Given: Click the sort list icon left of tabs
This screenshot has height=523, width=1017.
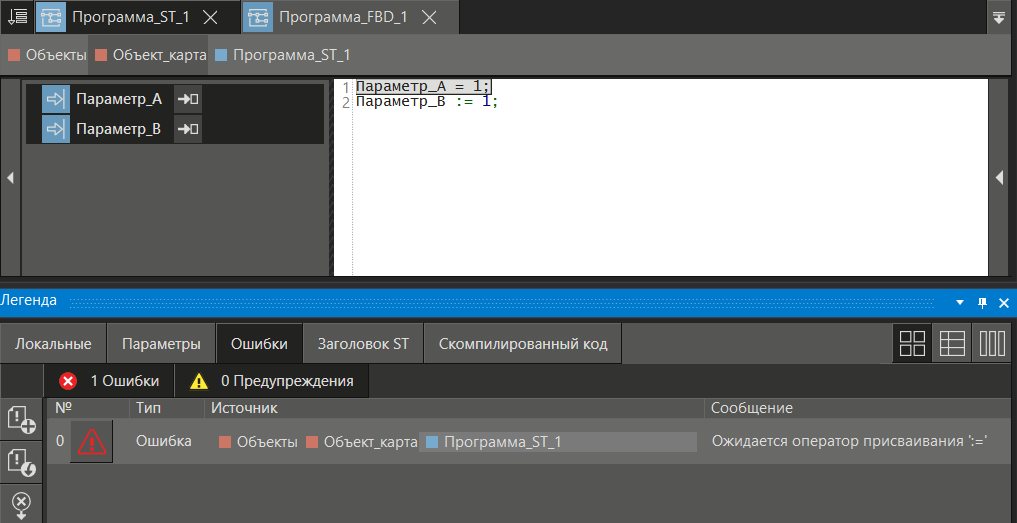Looking at the screenshot, I should pos(17,17).
